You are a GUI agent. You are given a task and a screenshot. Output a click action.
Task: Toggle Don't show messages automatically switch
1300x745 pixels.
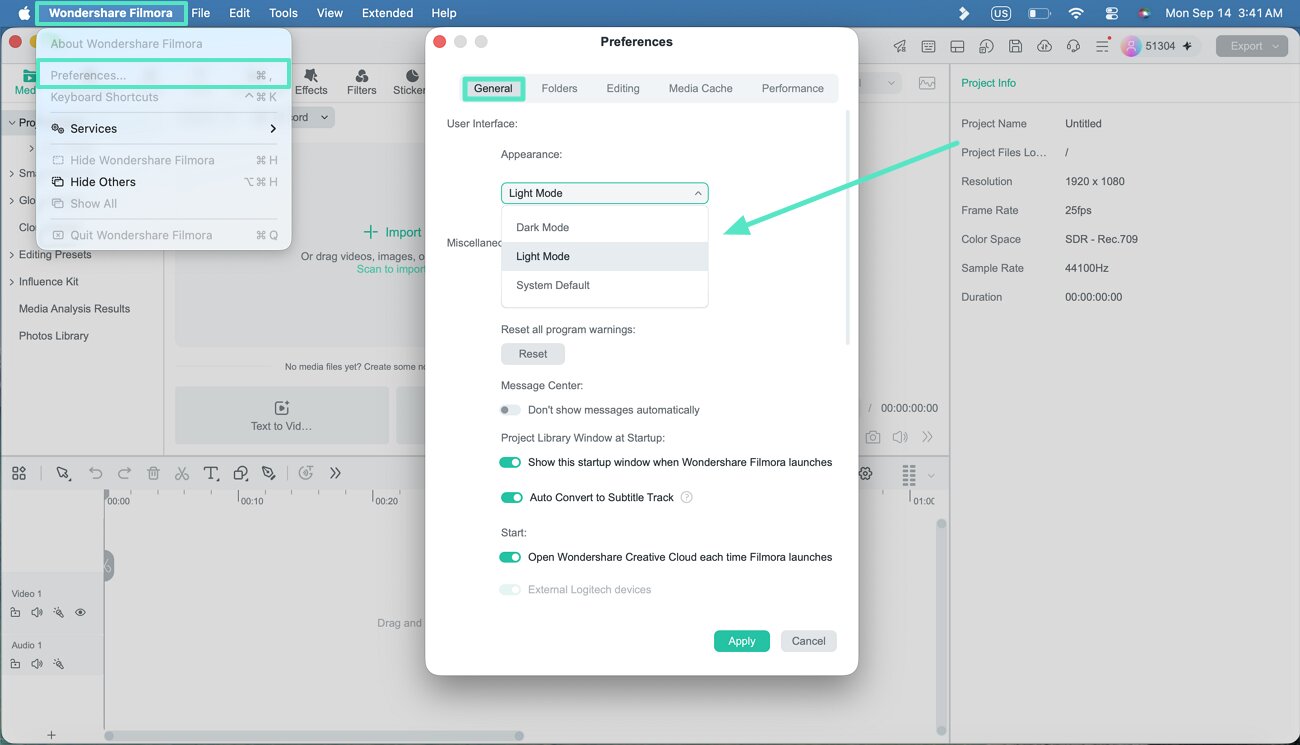coord(510,410)
